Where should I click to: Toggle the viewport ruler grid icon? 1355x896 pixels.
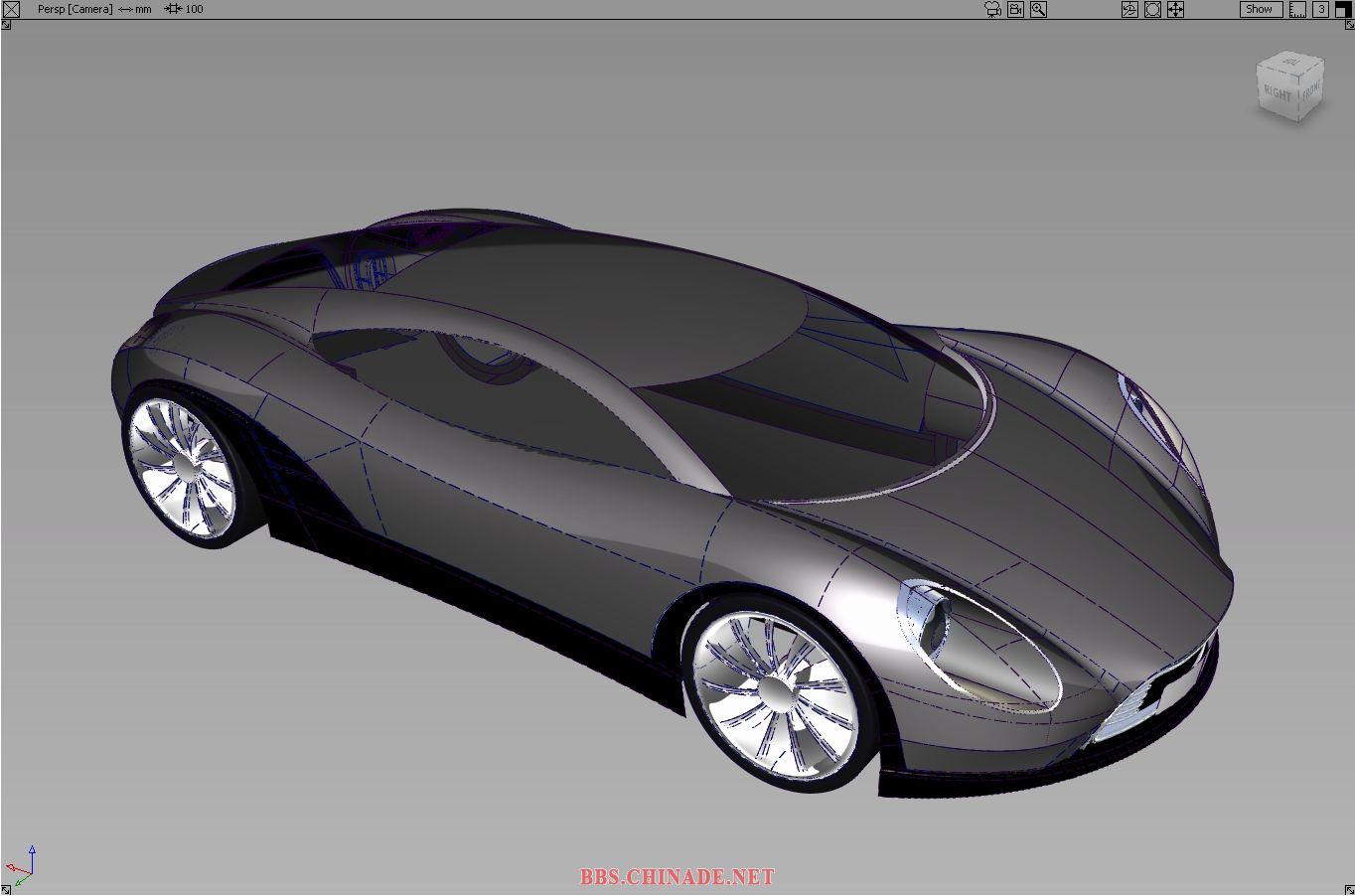(1297, 9)
